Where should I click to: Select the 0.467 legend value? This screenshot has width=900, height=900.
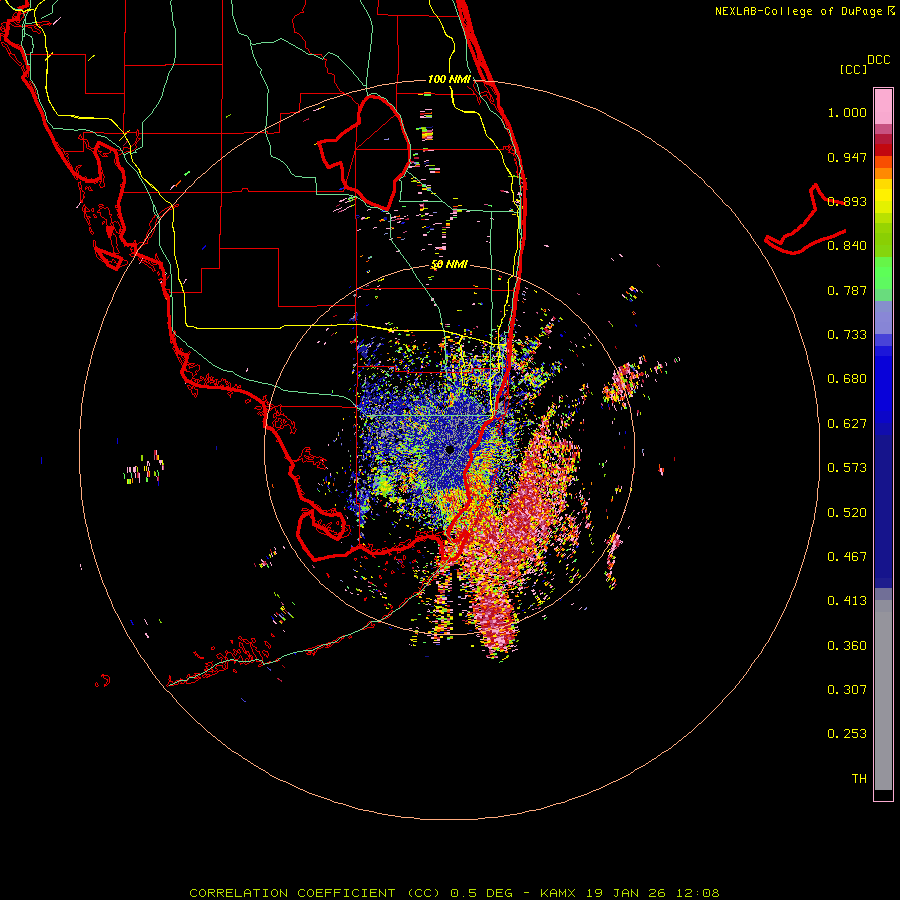click(847, 557)
